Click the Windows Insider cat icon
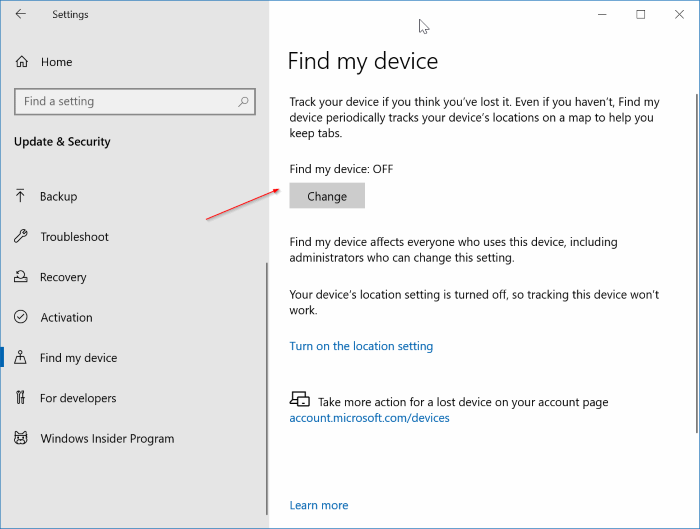The height and width of the screenshot is (529, 700). (21, 438)
